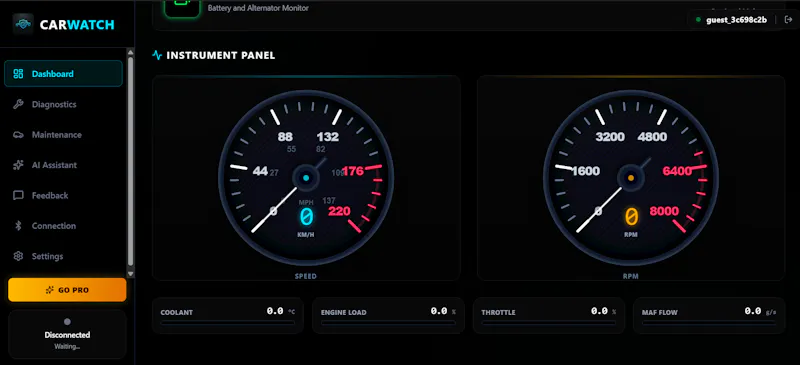
Task: Click the orange RPM digital readout
Action: (x=631, y=217)
